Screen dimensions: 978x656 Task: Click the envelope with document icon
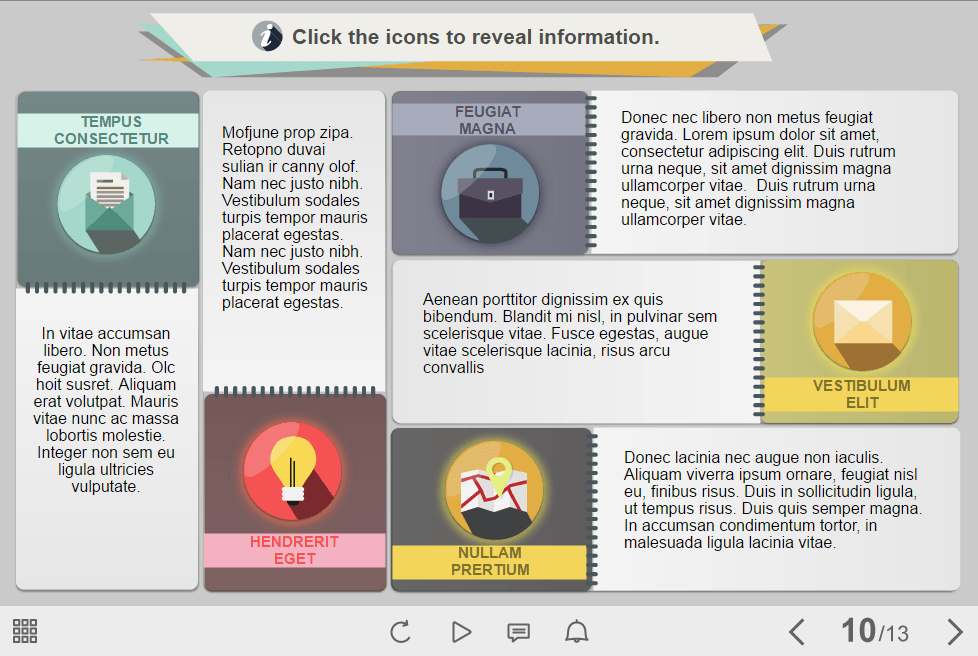[106, 205]
